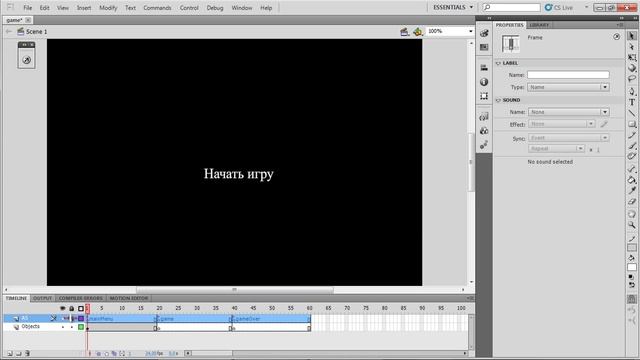Screen dimensions: 640x360
Task: Open the Sound Name dropdown
Action: pyautogui.click(x=568, y=112)
